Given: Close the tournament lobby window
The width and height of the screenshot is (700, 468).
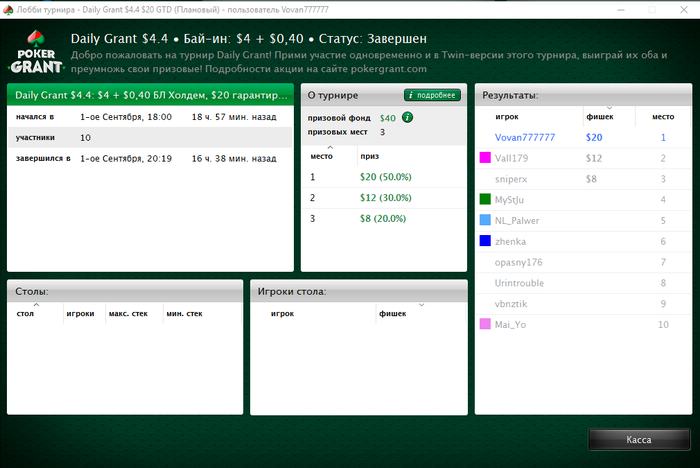Looking at the screenshot, I should tap(684, 9).
